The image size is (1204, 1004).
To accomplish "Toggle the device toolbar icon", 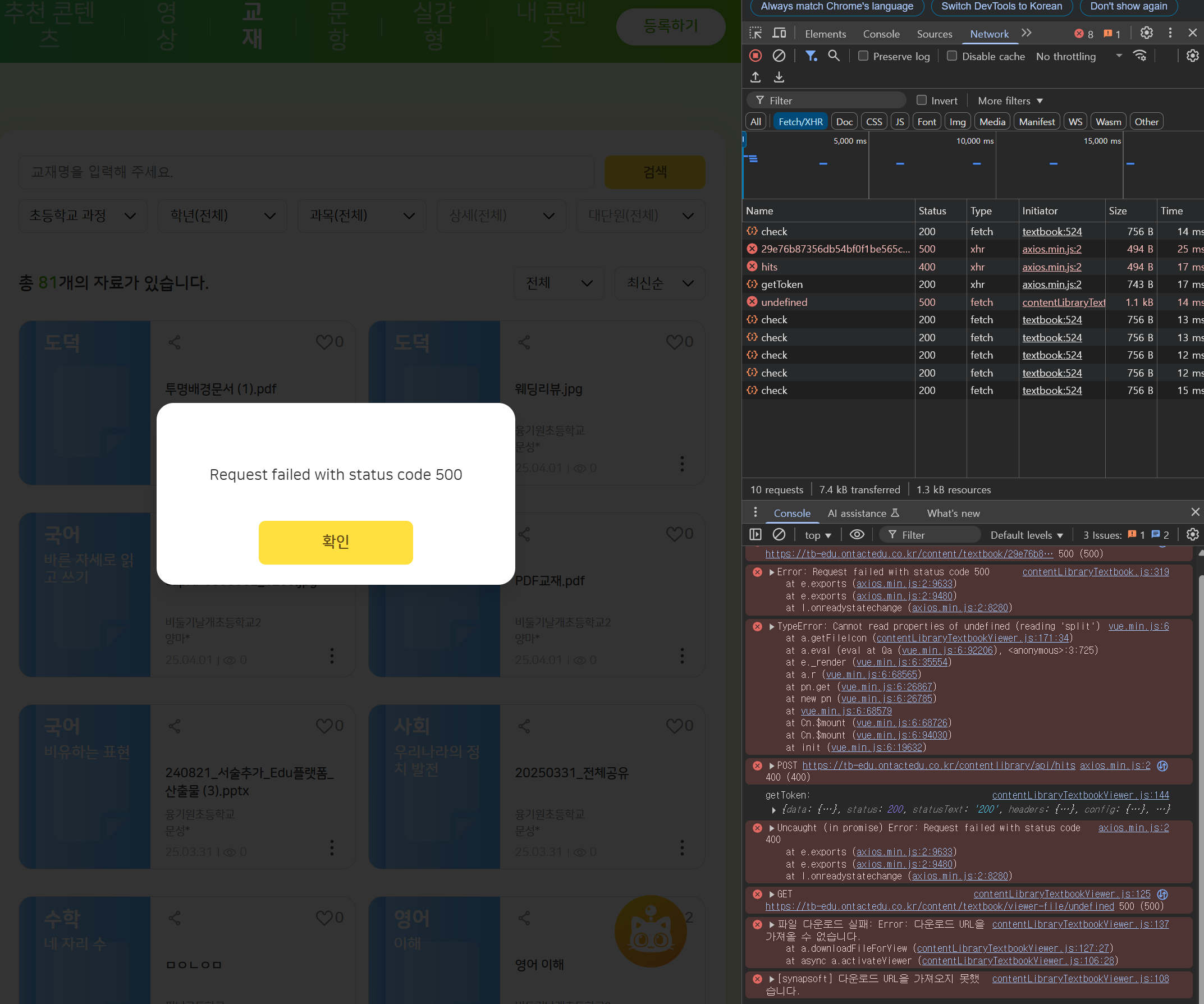I will [x=779, y=33].
